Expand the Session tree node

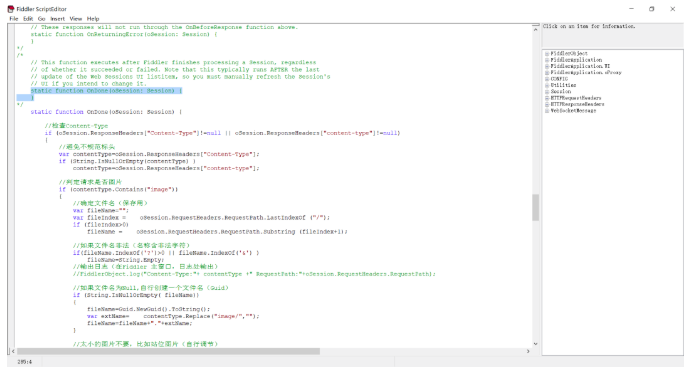tap(547, 92)
